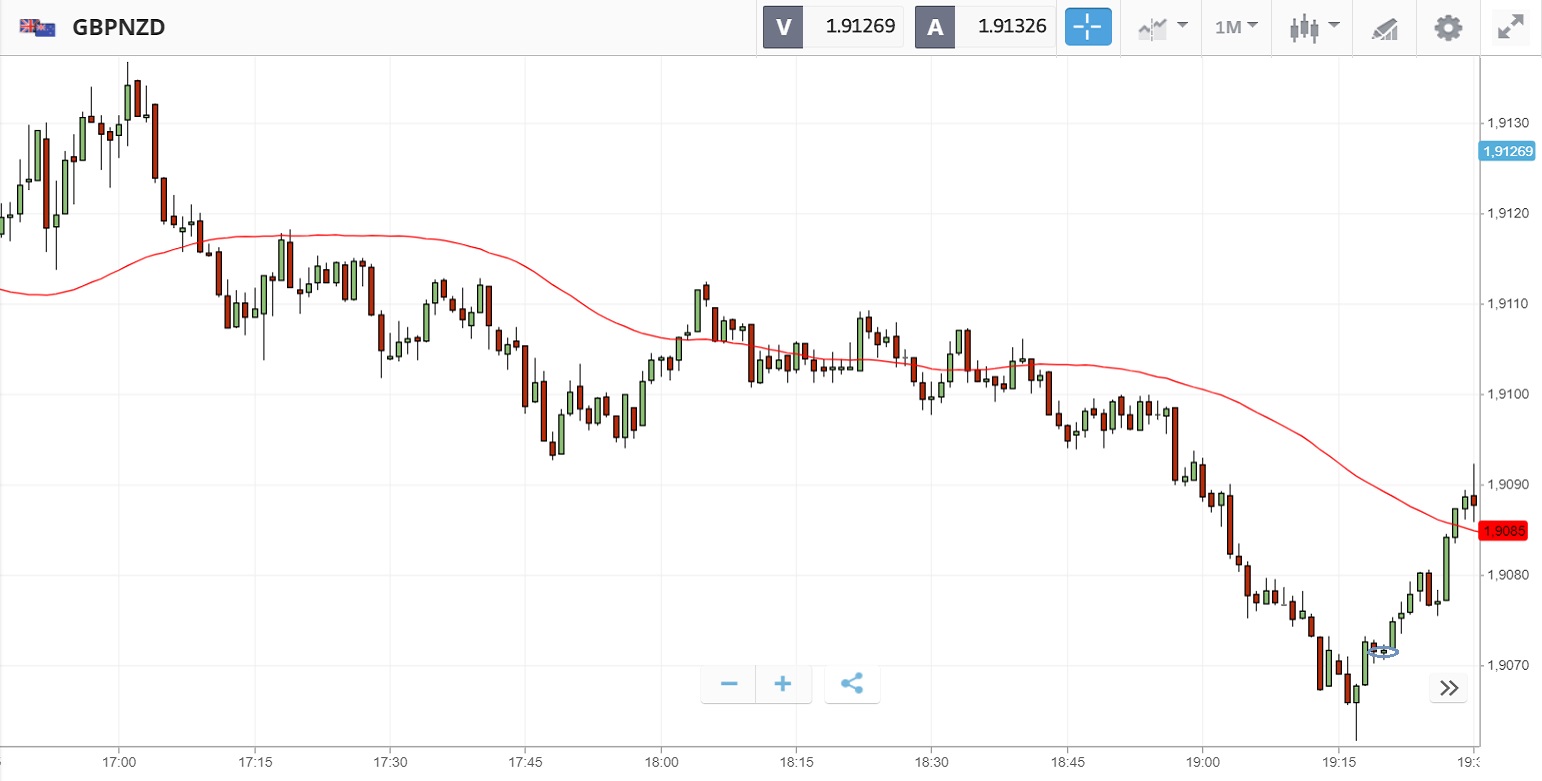Click the red 1,9085 moving average label
Screen dimensions: 1542x781
1507,531
